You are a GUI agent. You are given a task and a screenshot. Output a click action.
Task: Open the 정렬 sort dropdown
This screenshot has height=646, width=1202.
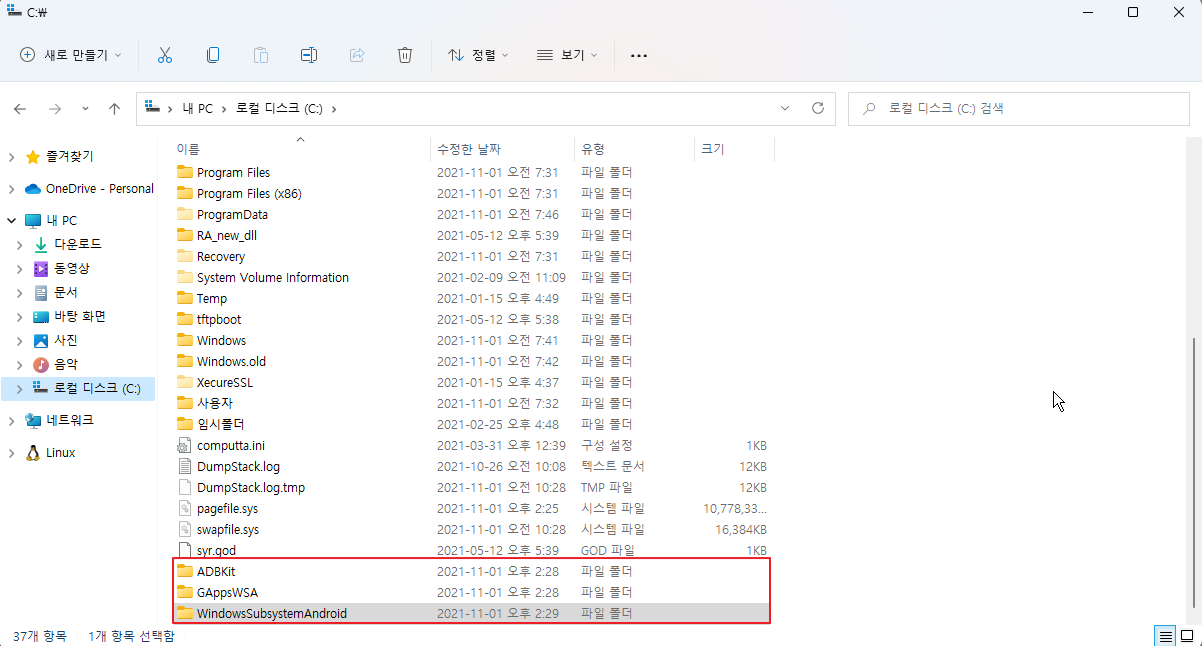coord(479,55)
